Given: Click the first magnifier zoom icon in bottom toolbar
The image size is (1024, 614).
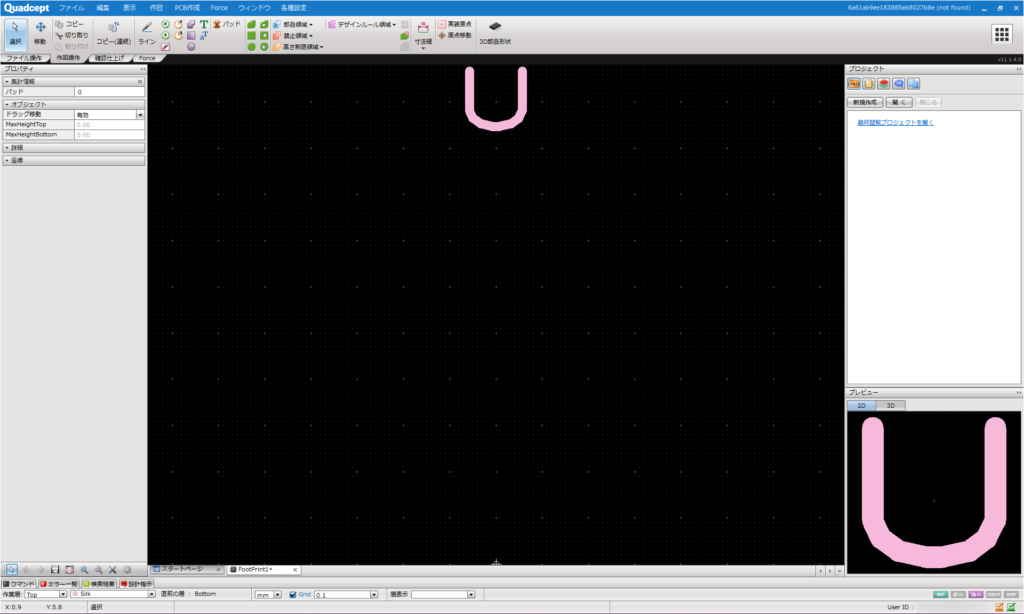Looking at the screenshot, I should [84, 570].
